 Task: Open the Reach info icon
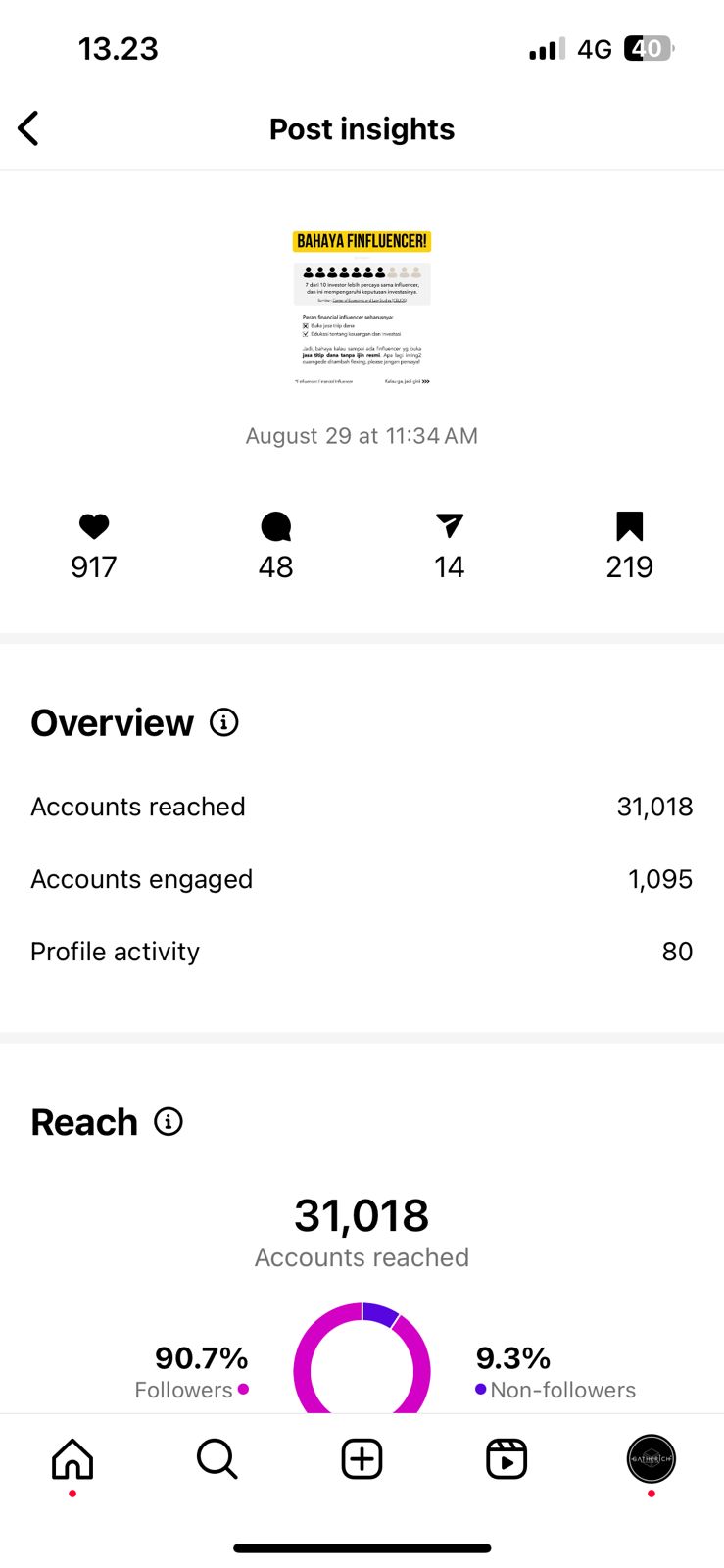coord(169,1122)
